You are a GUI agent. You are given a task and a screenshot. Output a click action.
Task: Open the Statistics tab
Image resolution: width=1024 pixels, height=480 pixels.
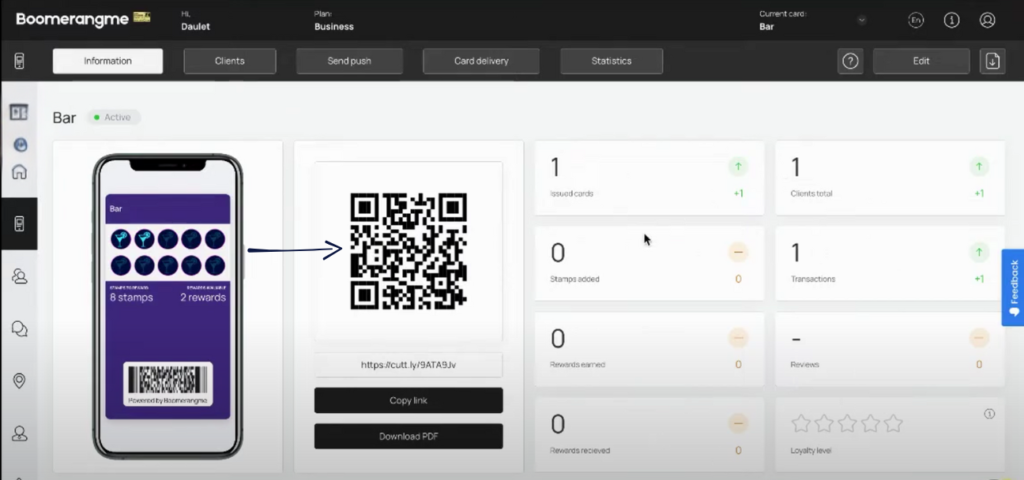(x=611, y=61)
